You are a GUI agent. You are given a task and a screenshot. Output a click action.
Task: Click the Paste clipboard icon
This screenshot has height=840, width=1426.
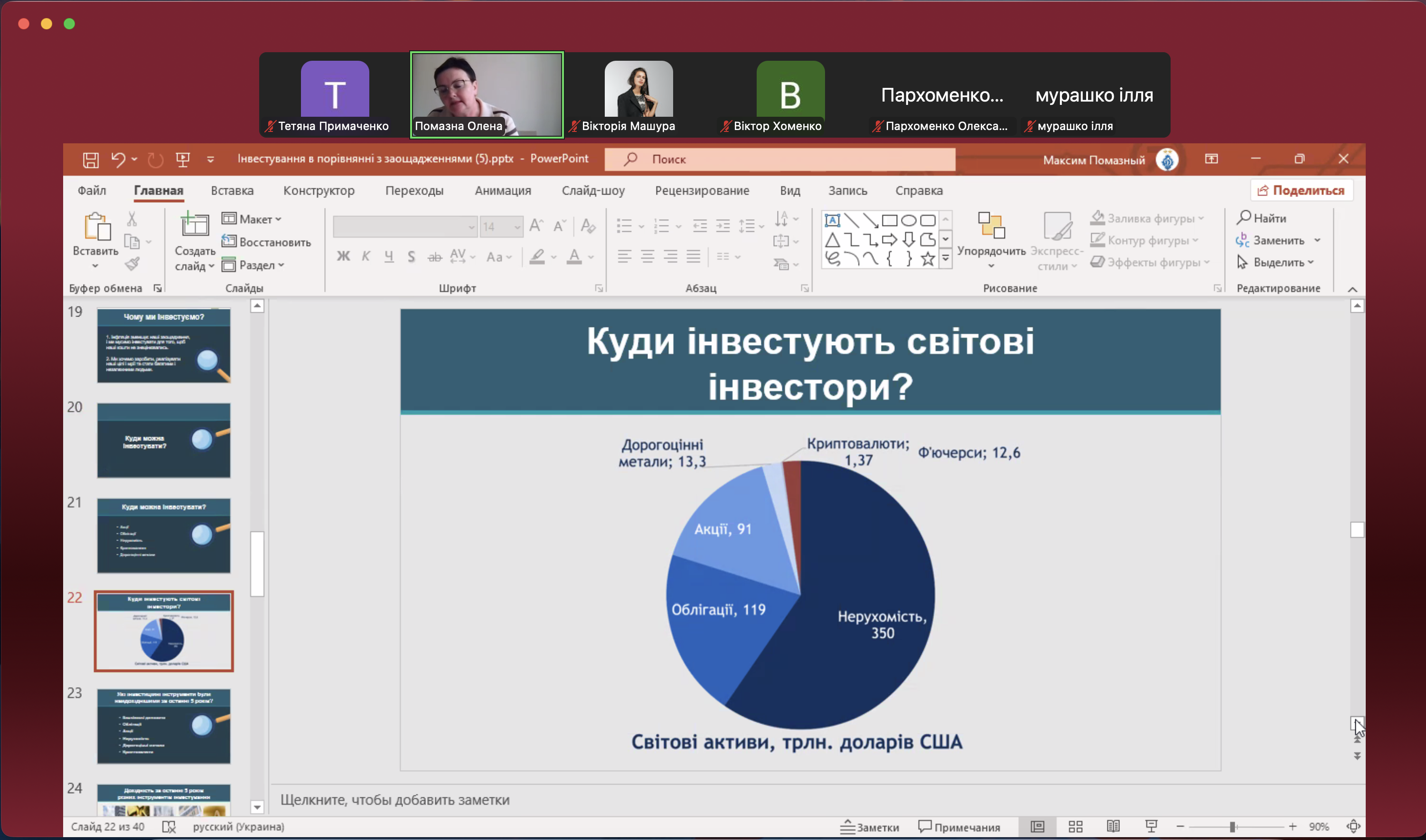coord(96,226)
